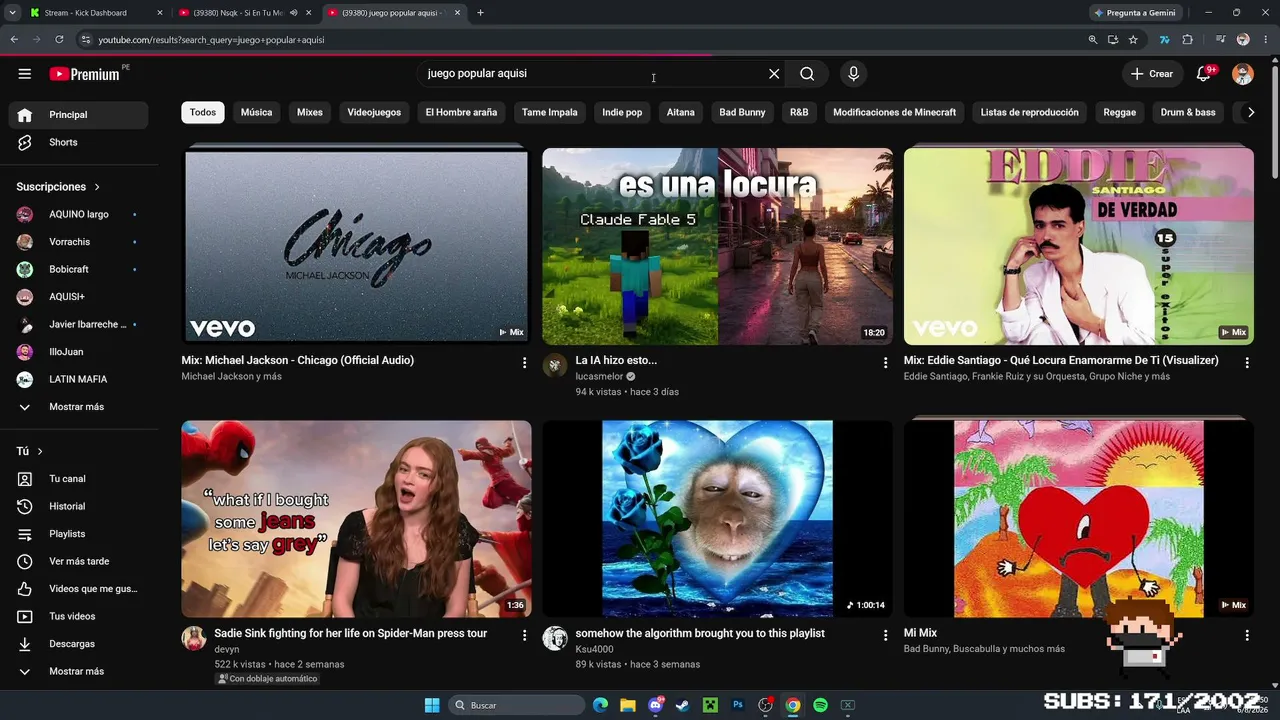Viewport: 1280px width, 720px height.
Task: Reload the page
Action: pos(59,40)
